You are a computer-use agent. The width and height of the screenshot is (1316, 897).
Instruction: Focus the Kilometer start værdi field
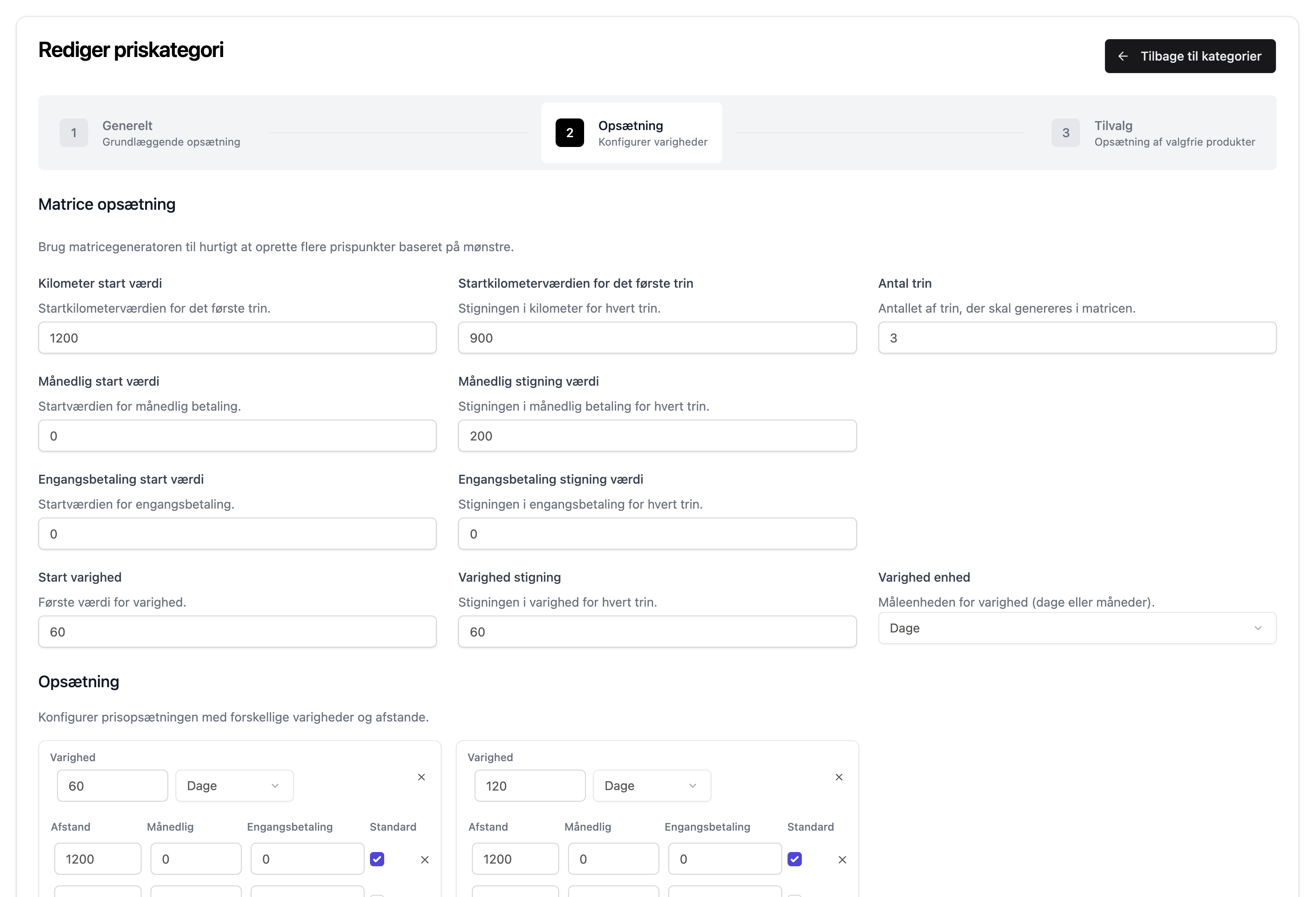[237, 338]
